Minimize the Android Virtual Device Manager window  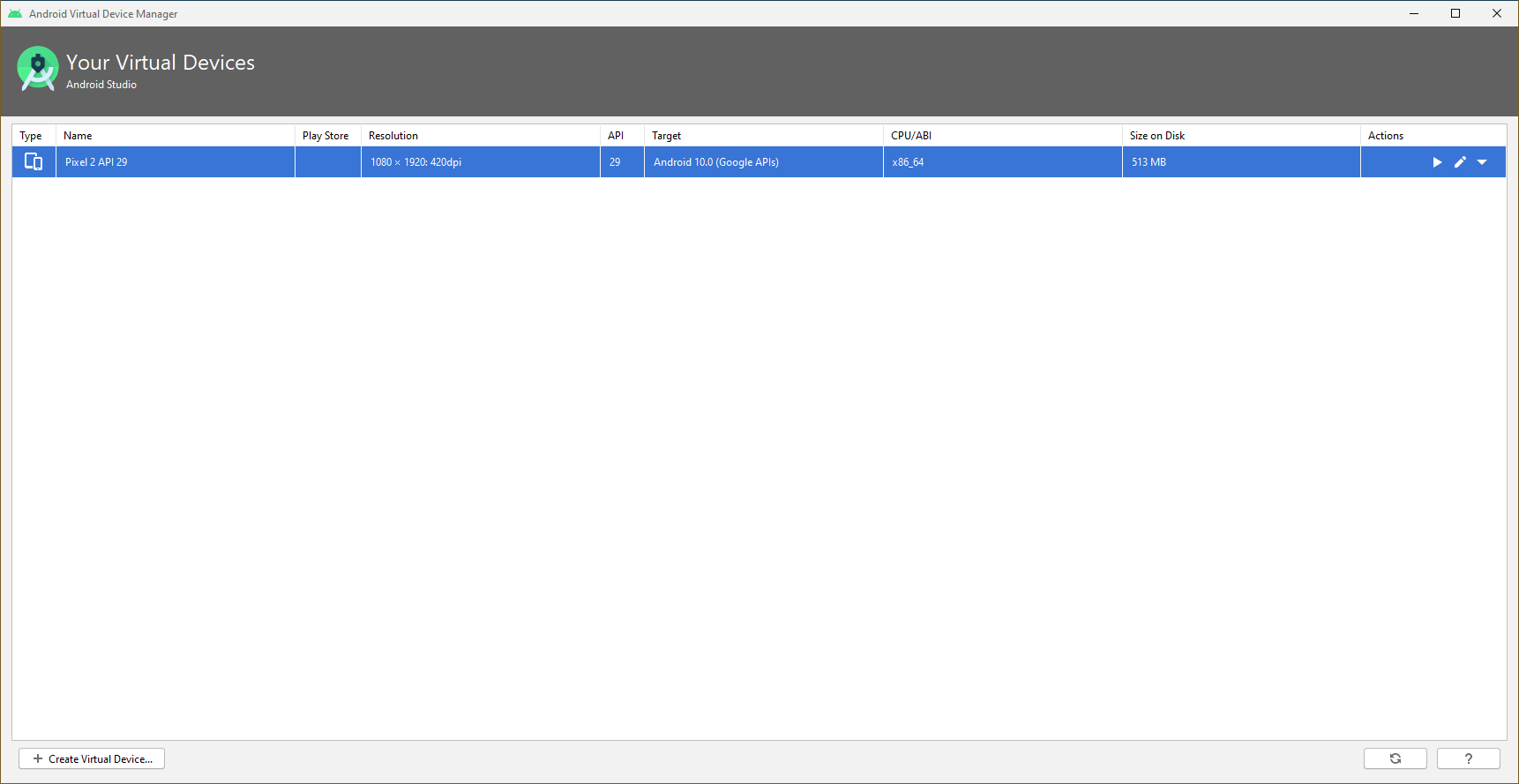(1414, 13)
